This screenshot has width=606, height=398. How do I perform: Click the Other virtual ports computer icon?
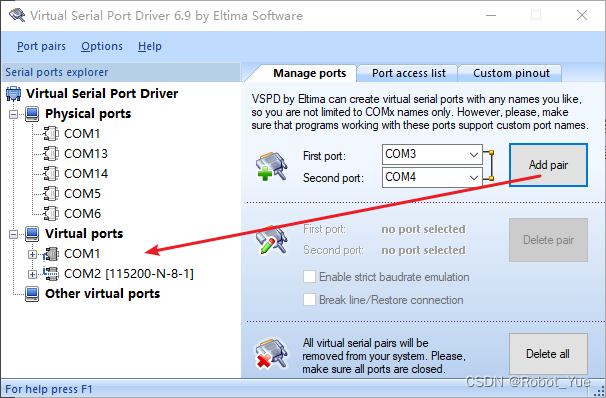point(32,294)
